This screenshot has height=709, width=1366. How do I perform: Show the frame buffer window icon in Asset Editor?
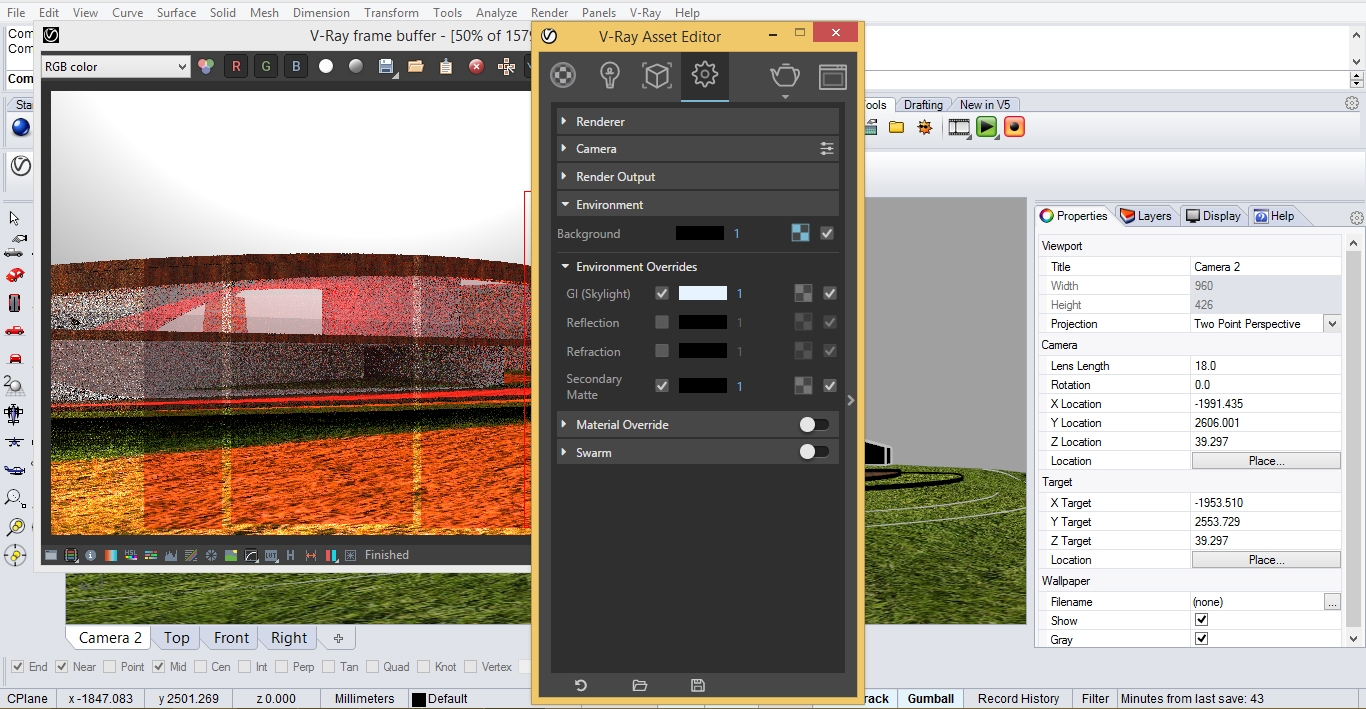click(833, 76)
